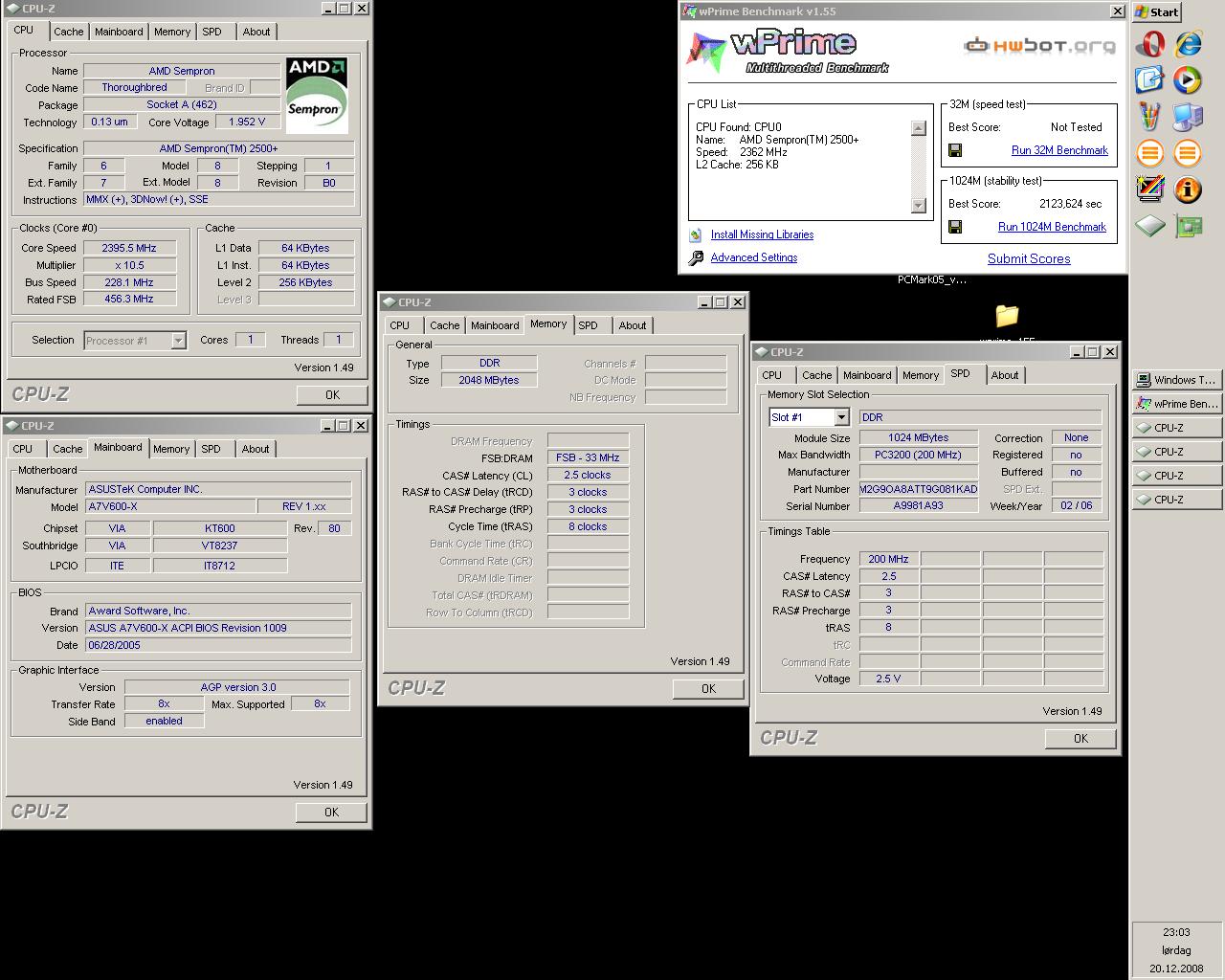Screen dimensions: 1225x980
Task: Click the motherboard model A7V600-X field
Action: pyautogui.click(x=170, y=506)
